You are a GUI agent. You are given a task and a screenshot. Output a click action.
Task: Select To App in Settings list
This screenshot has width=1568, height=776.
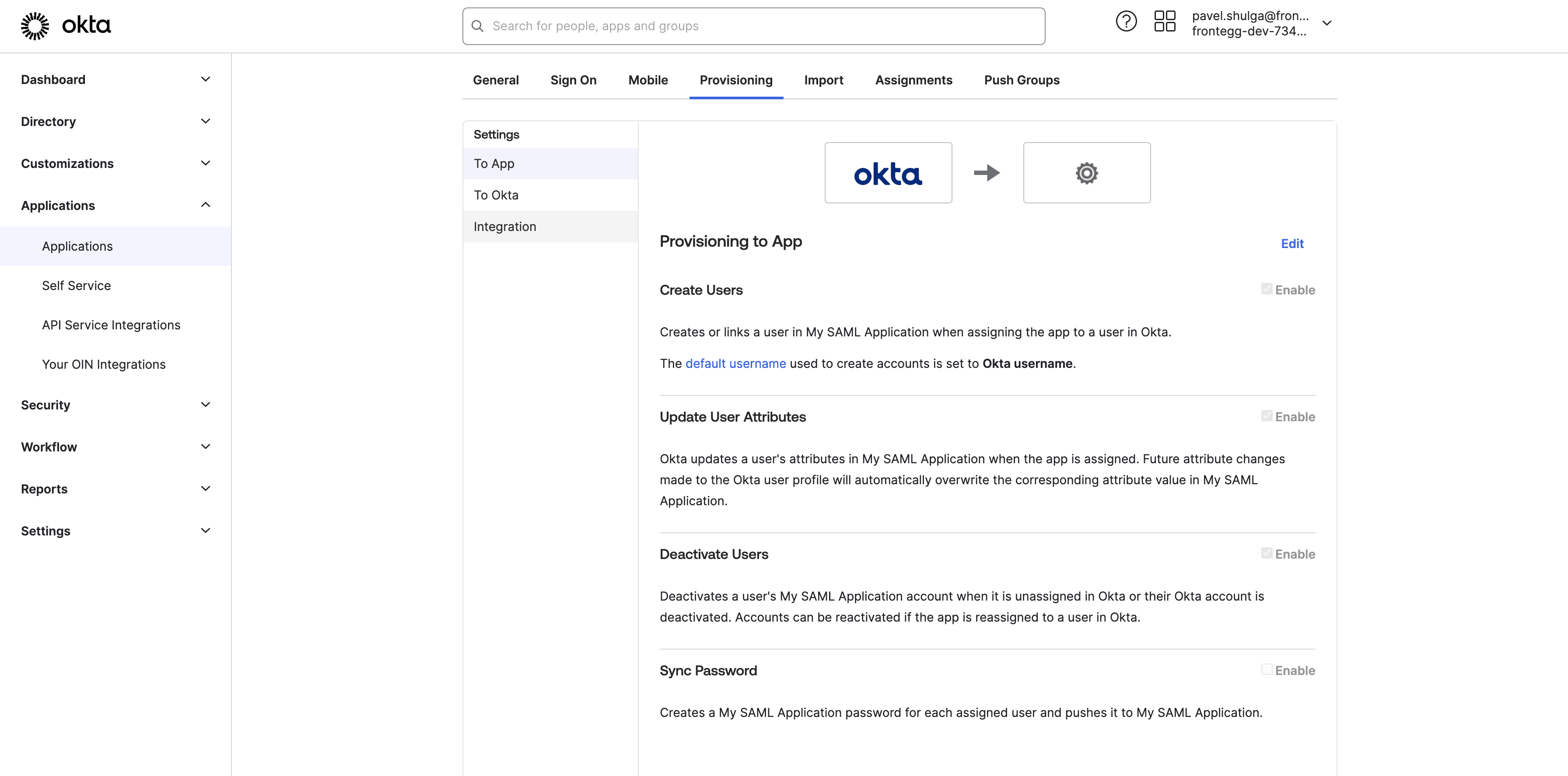click(x=550, y=164)
